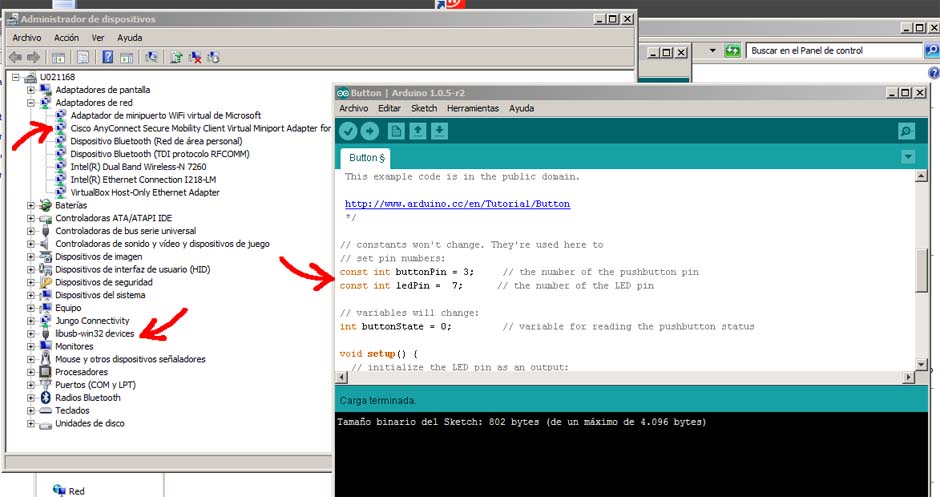Select Dispositivo Bluetooth (Red de área personal)
940x497 pixels.
[x=156, y=141]
